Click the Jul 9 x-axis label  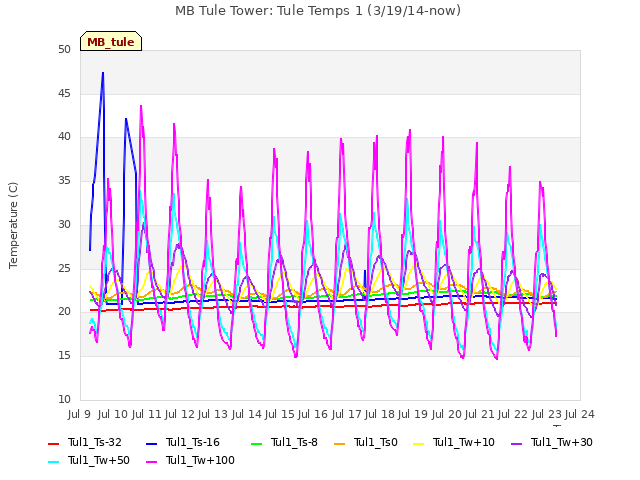[79, 414]
